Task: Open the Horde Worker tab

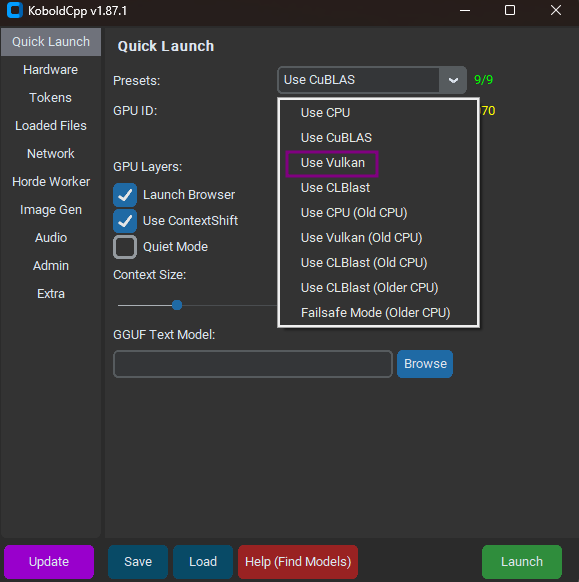Action: pos(51,182)
